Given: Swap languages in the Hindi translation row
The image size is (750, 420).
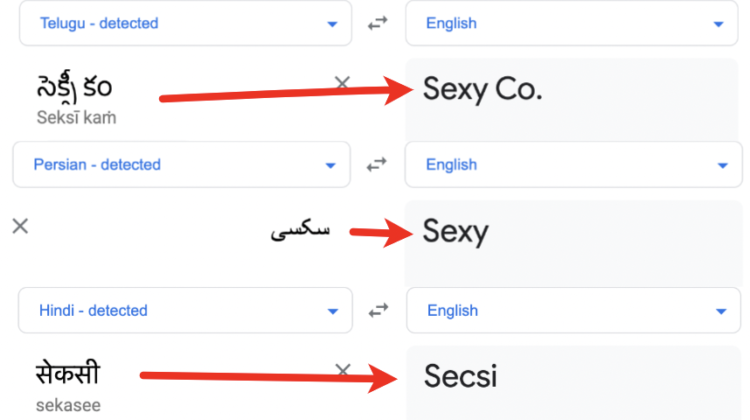Looking at the screenshot, I should (x=378, y=310).
